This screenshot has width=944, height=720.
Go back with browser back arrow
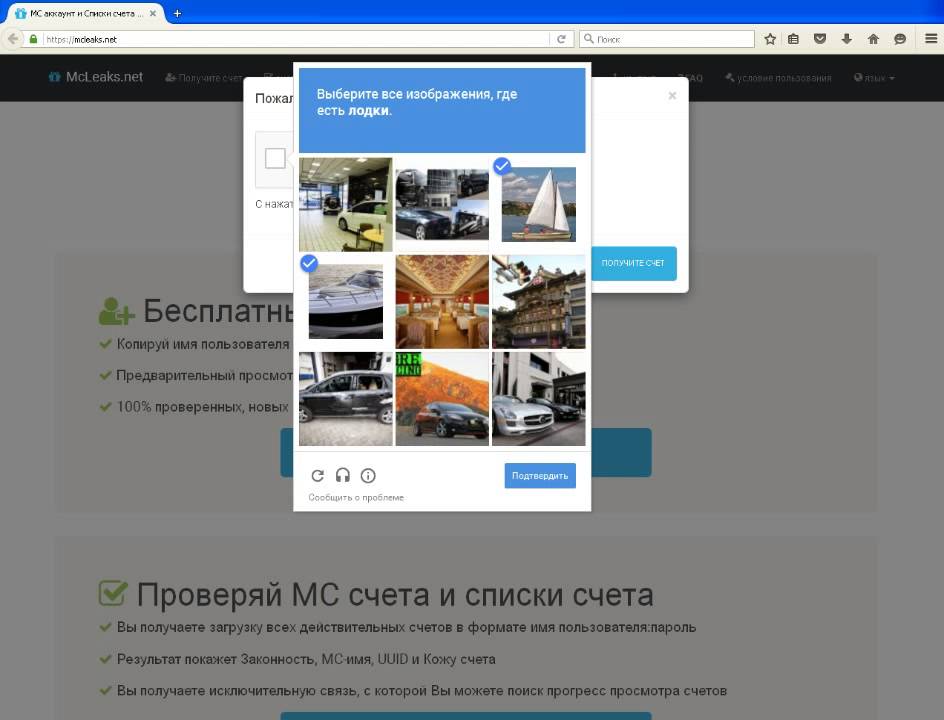tap(12, 39)
